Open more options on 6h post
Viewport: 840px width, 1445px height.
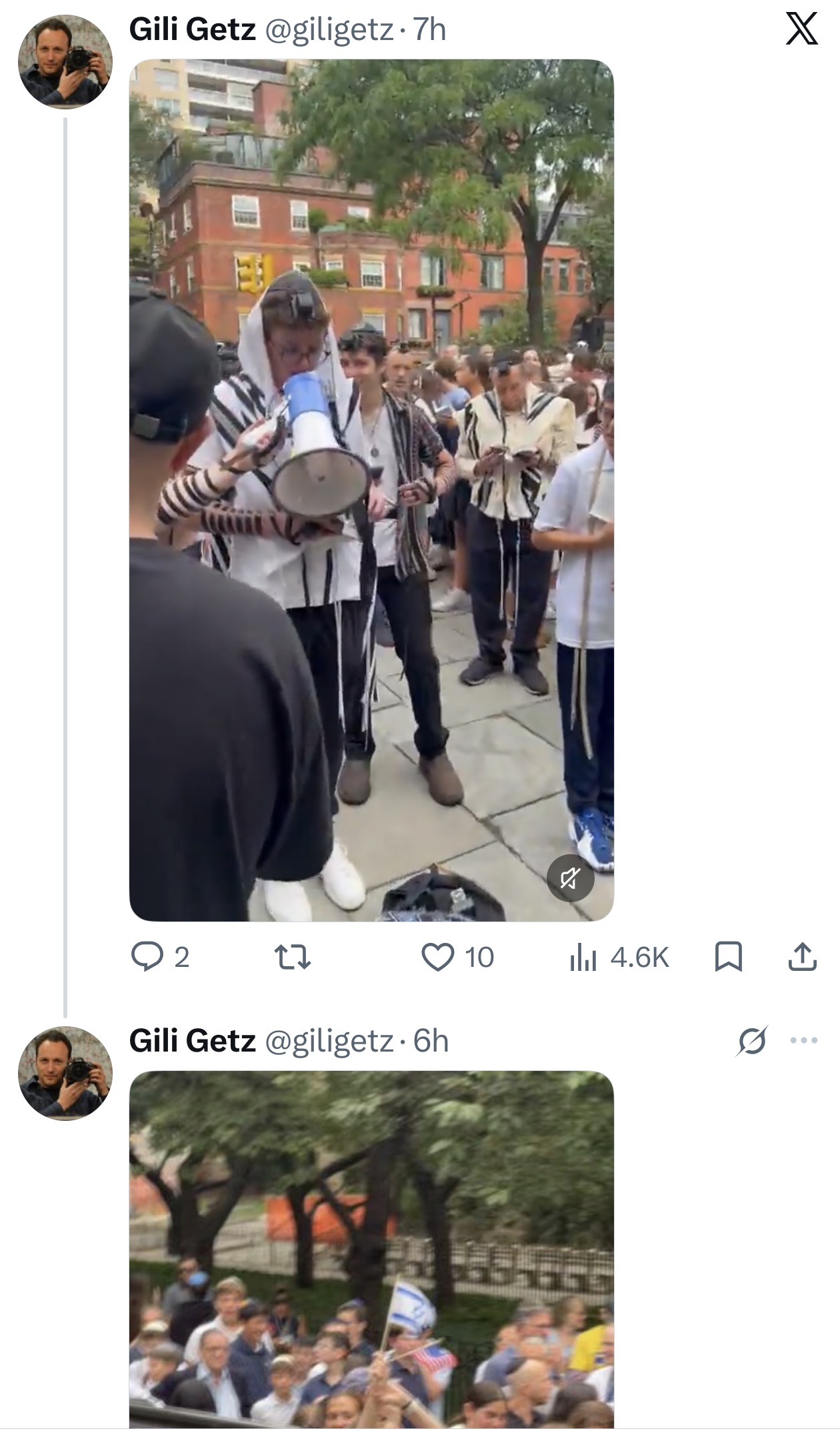point(803,1040)
